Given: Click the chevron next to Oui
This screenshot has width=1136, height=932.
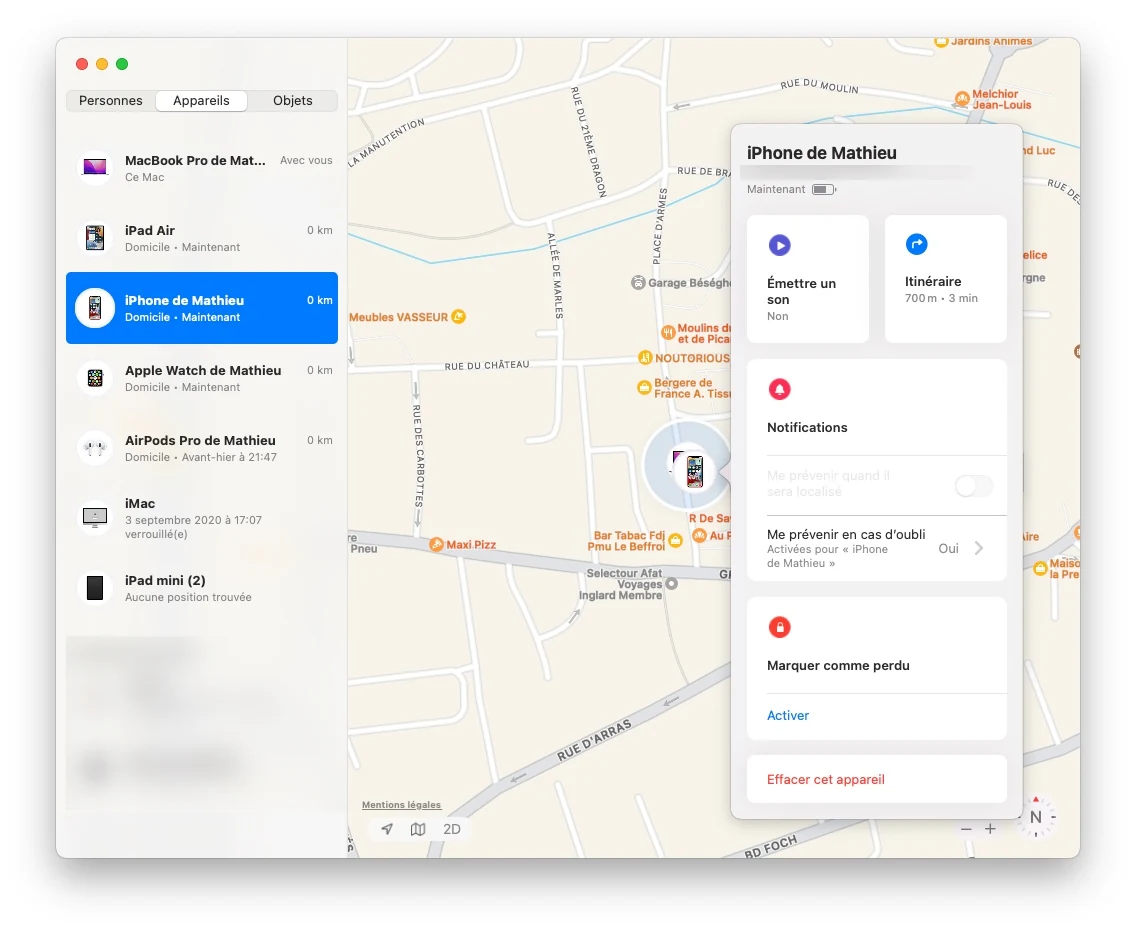Looking at the screenshot, I should (x=979, y=548).
